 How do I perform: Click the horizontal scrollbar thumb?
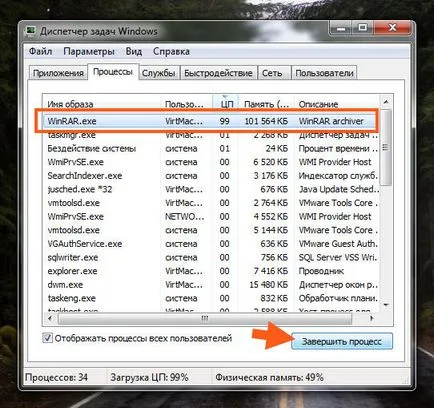coord(205,319)
